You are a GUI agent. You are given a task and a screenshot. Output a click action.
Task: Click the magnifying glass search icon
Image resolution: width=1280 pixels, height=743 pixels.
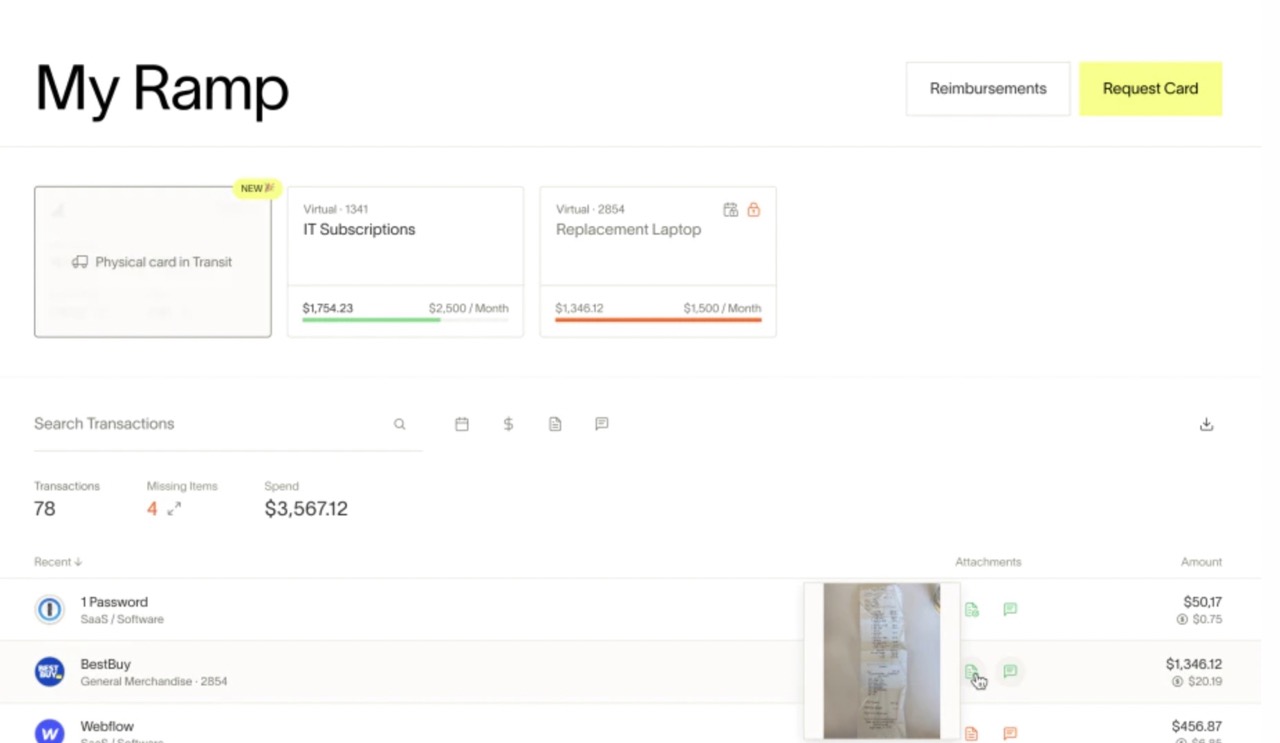(399, 424)
